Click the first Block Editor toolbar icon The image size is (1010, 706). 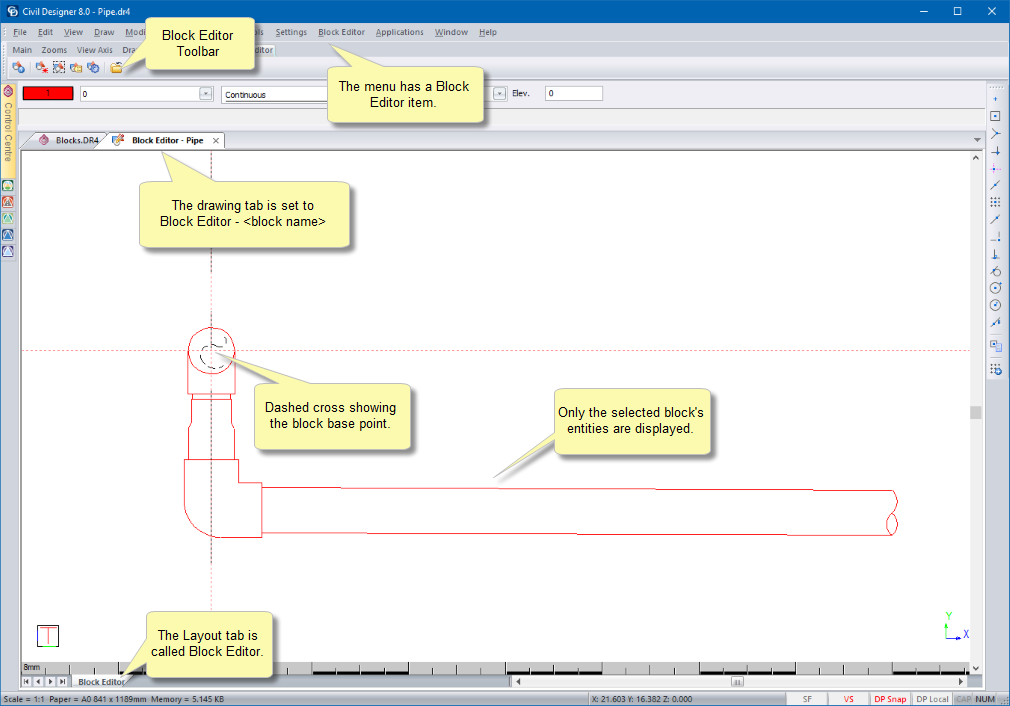click(x=19, y=67)
